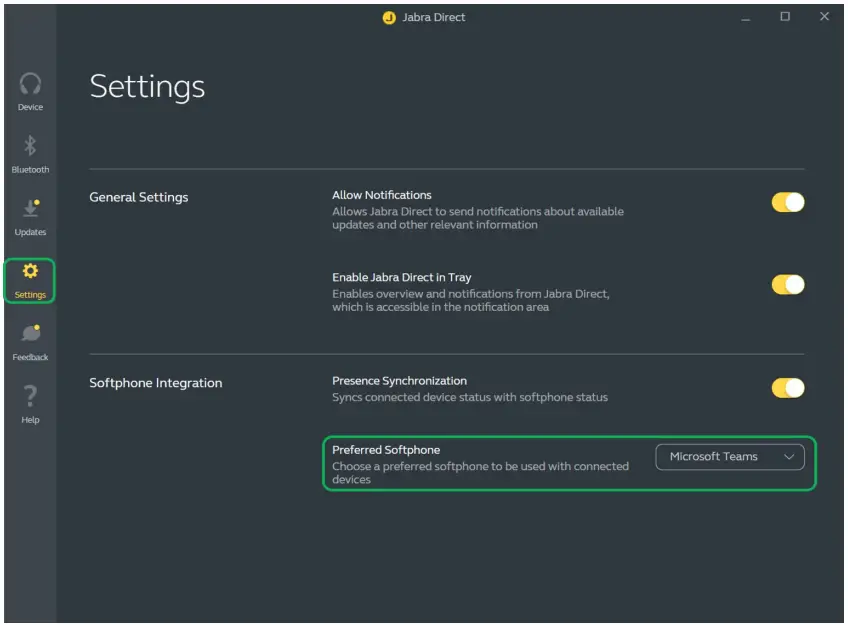The width and height of the screenshot is (848, 625).
Task: Click the Jabra logo in title bar
Action: point(389,17)
